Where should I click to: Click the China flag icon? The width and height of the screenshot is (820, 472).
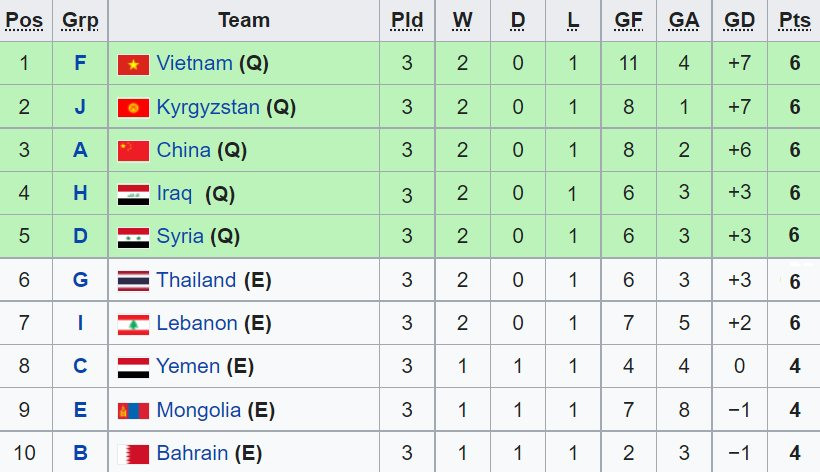click(133, 150)
